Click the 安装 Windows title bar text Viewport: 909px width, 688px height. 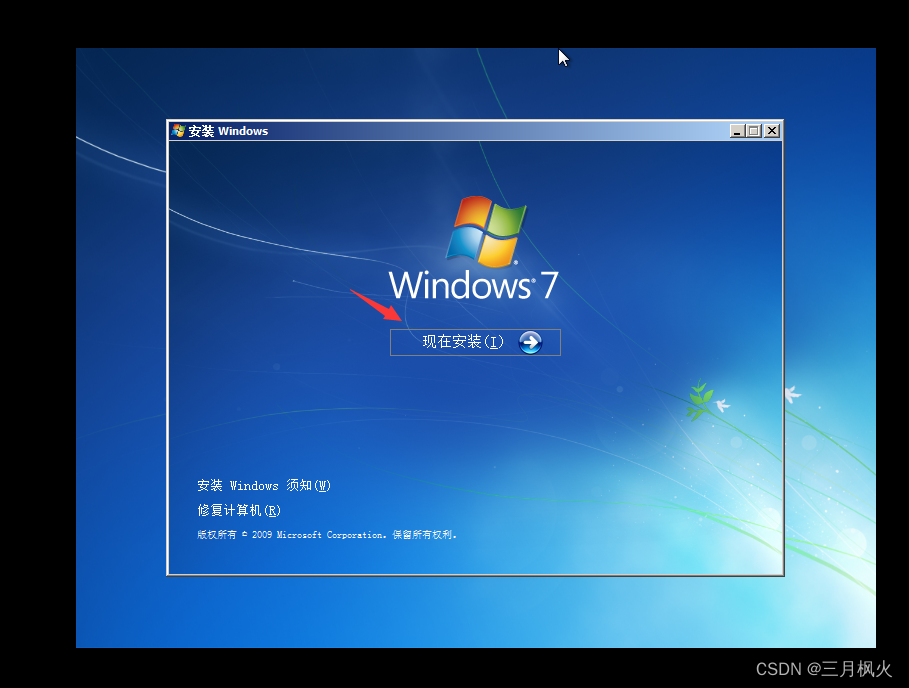[228, 131]
